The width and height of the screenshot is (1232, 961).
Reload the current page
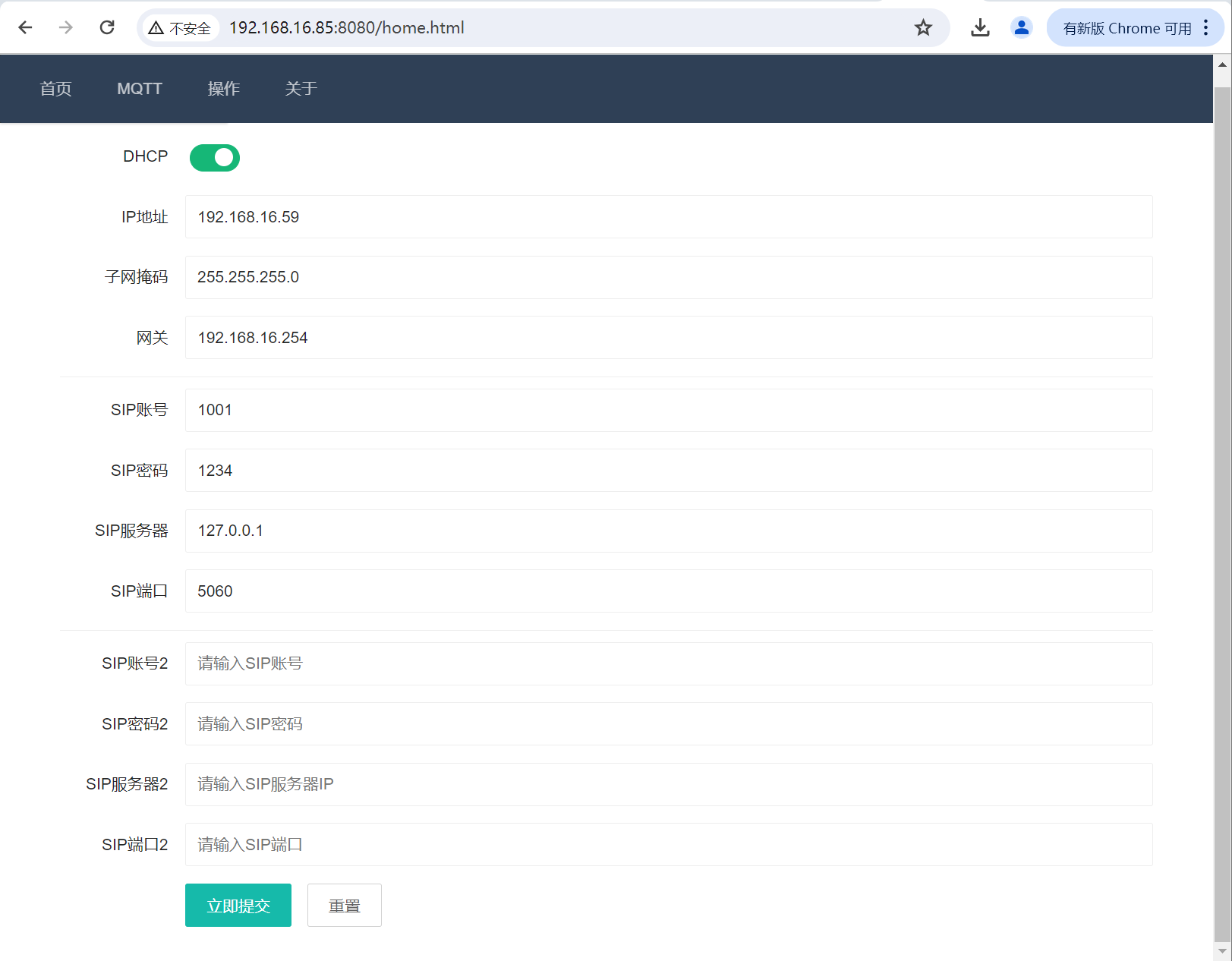[x=107, y=28]
